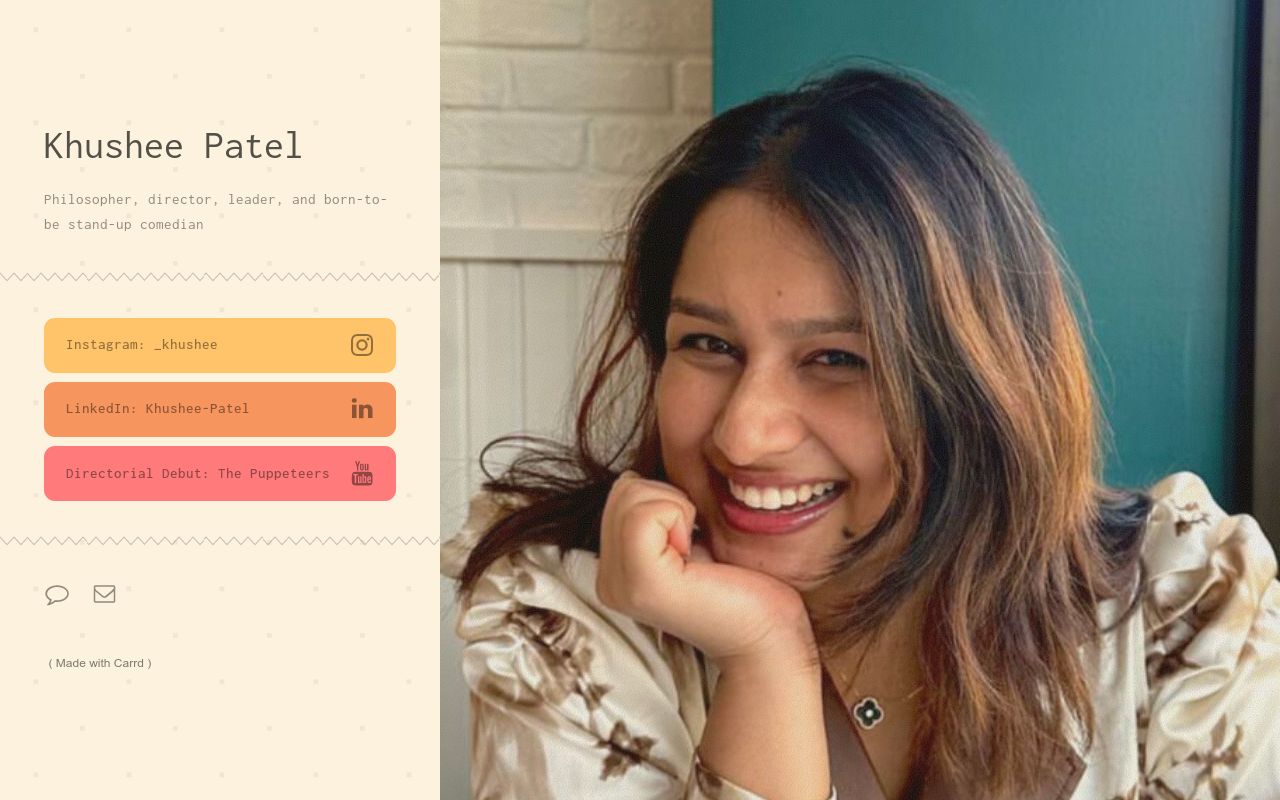1280x800 pixels.
Task: Click the LinkedIn 'in' logo icon
Action: point(362,409)
